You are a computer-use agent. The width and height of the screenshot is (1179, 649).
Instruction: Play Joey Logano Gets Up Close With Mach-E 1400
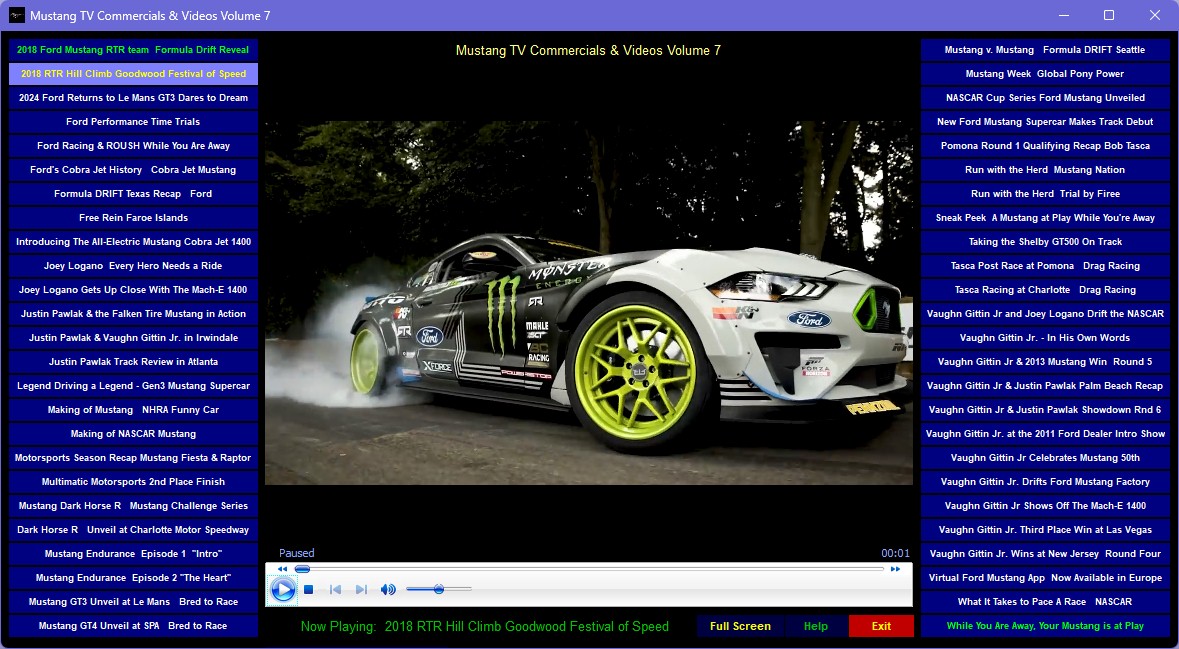133,290
